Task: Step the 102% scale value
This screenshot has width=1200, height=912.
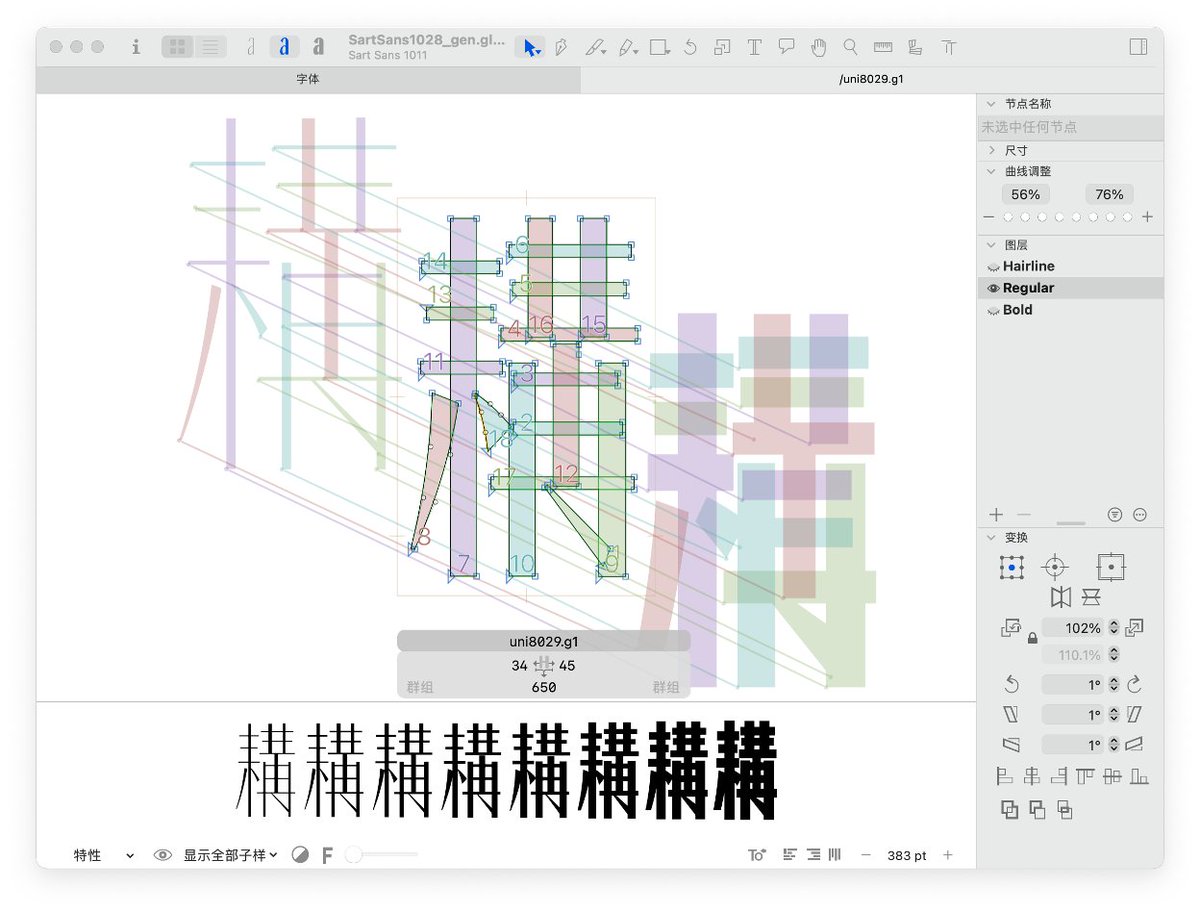Action: click(1113, 628)
